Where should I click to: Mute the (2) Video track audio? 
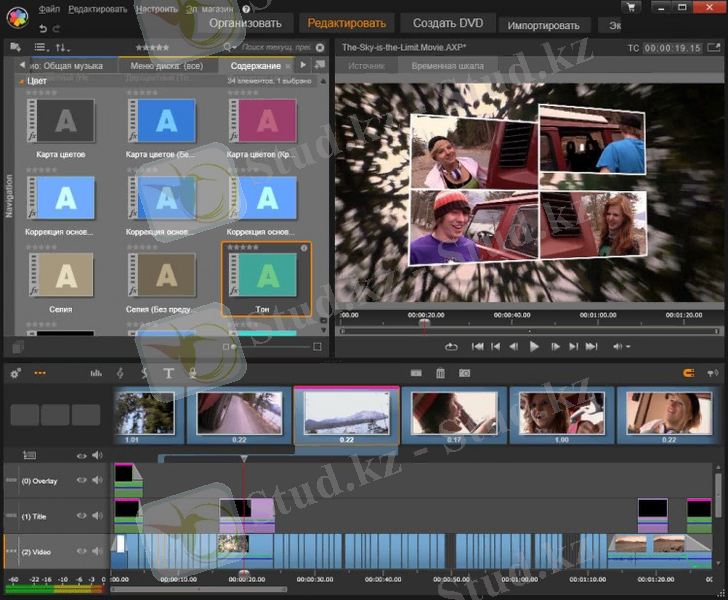click(98, 551)
